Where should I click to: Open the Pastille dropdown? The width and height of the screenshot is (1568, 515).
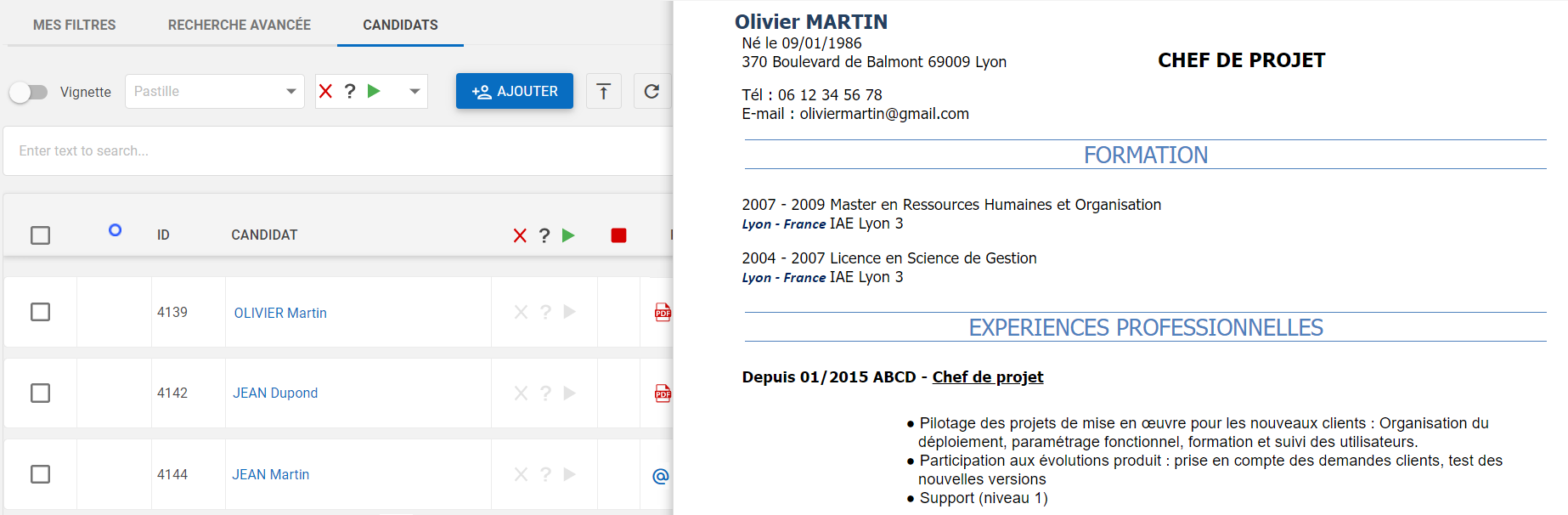click(x=214, y=92)
